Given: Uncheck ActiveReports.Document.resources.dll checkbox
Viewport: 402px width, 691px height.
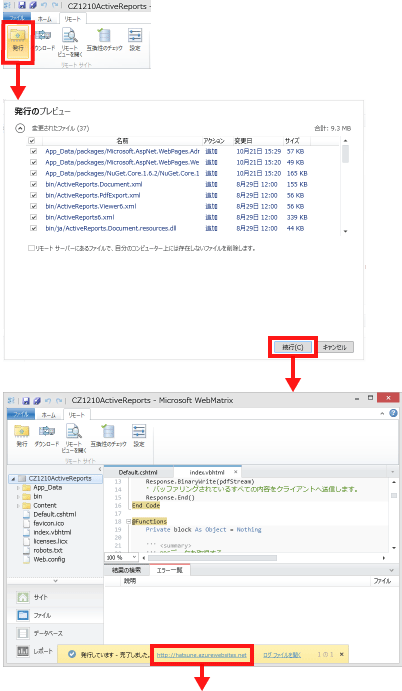Looking at the screenshot, I should [x=34, y=228].
